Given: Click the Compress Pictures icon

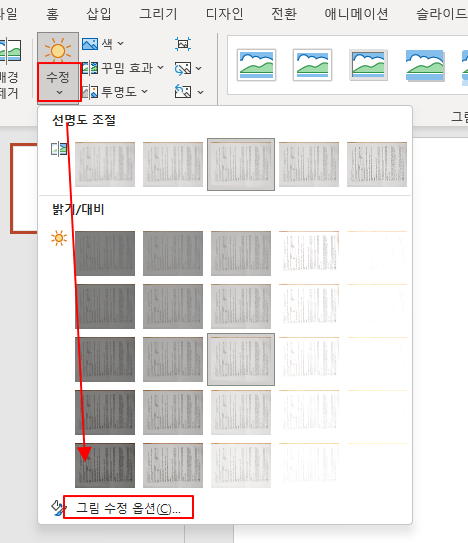Looking at the screenshot, I should 183,44.
